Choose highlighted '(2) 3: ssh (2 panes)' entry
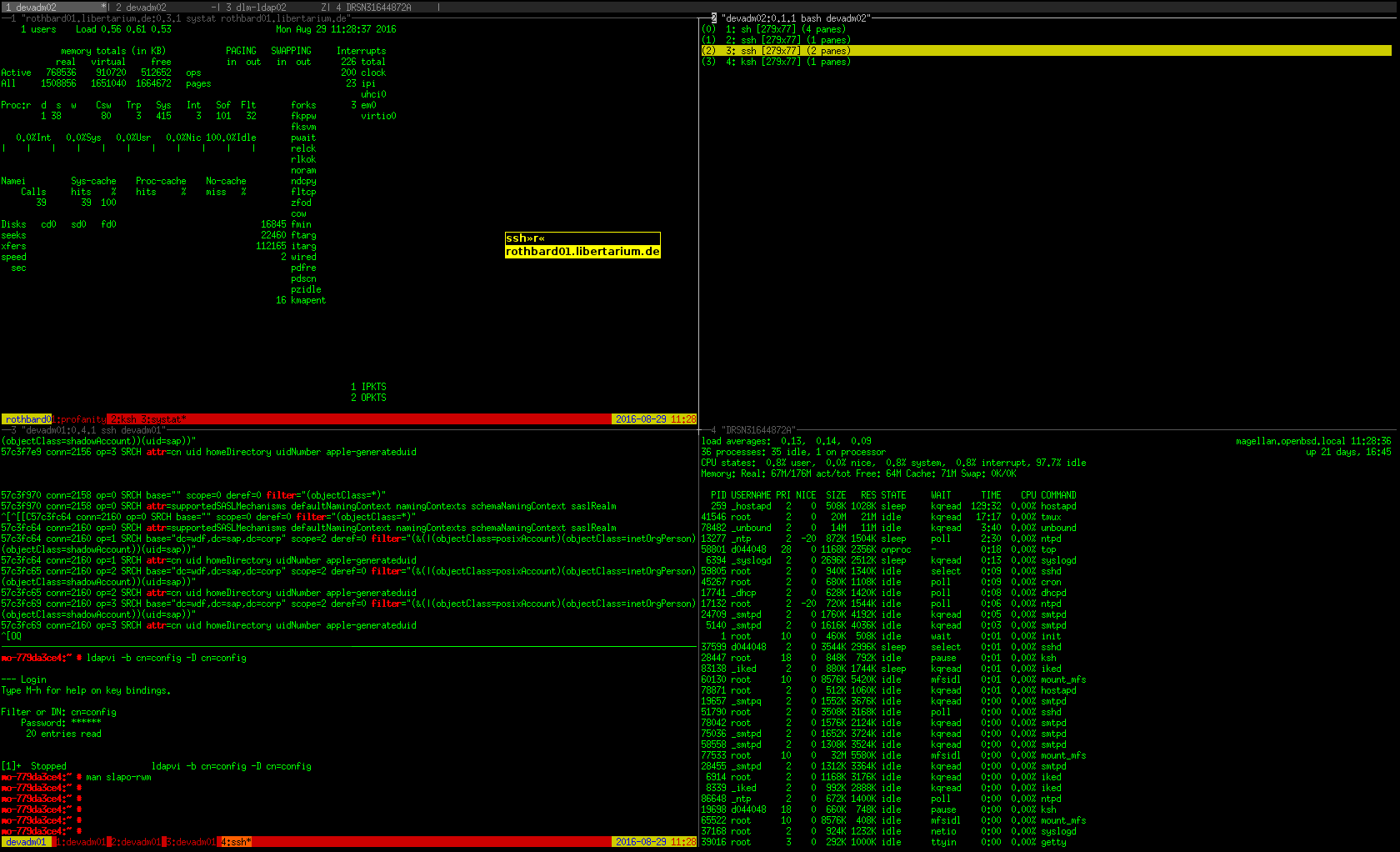 point(1046,51)
